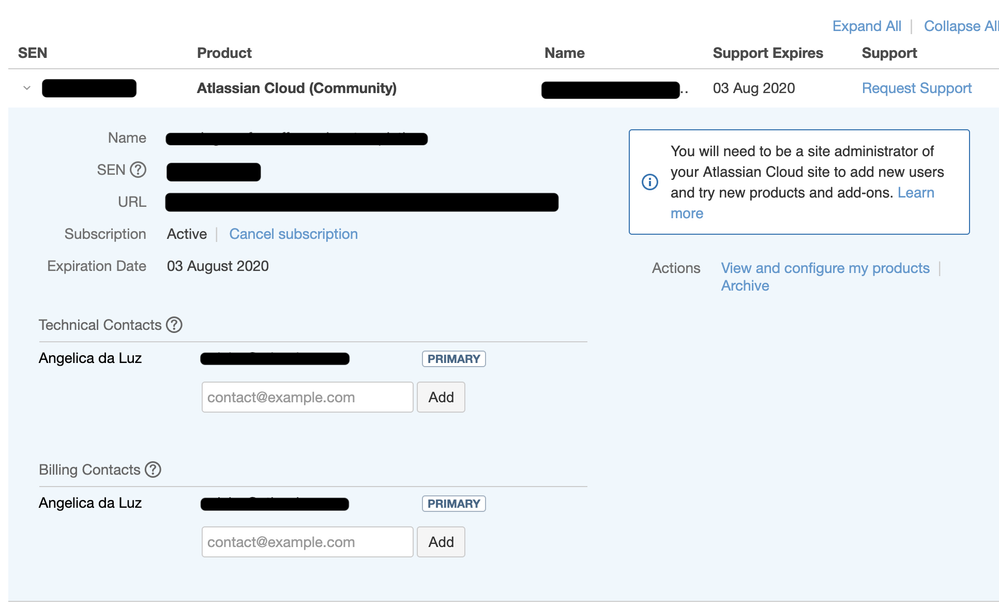Screen dimensions: 999x606
Task: Focus the Technical Contacts email field
Action: pos(307,397)
